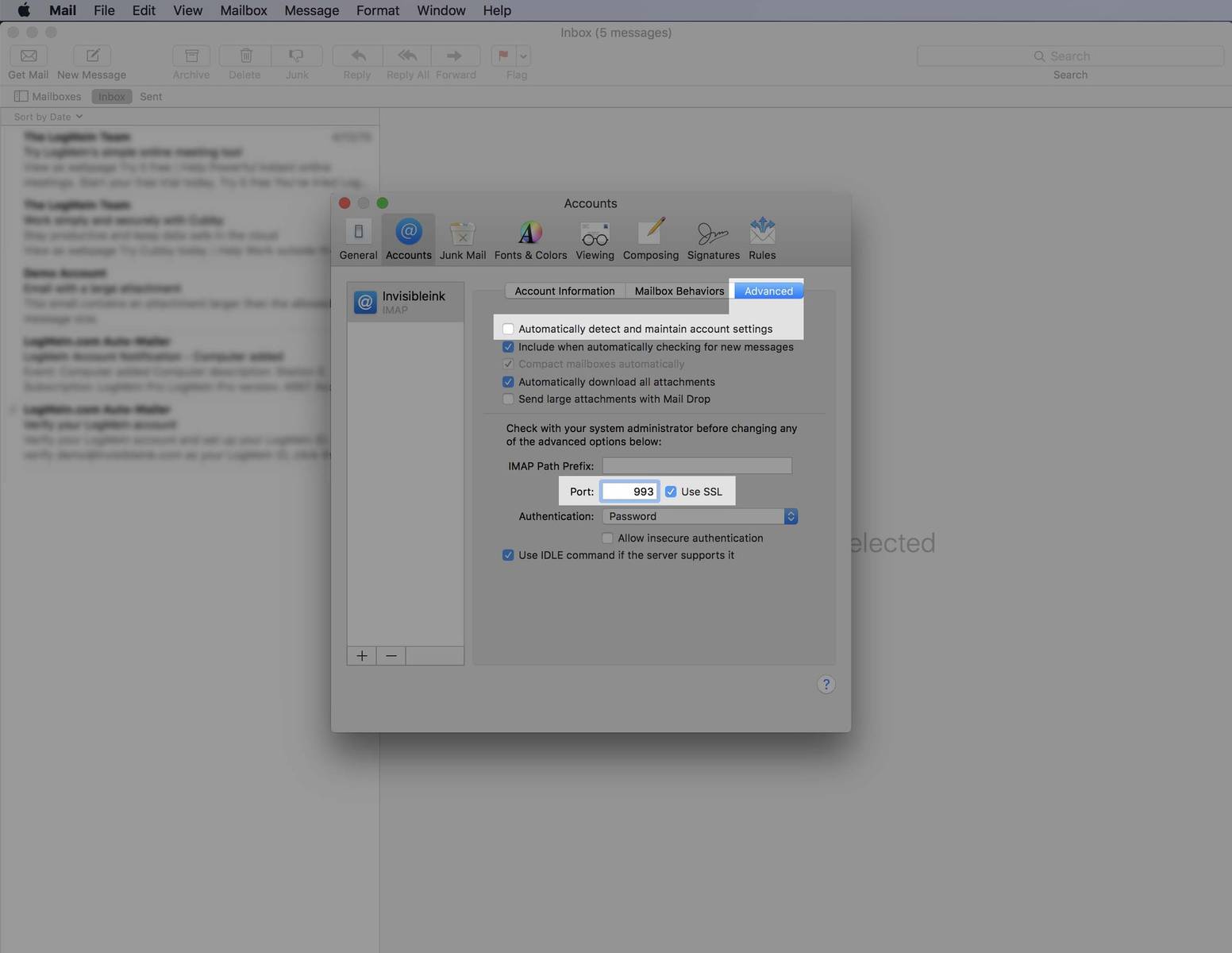Screen dimensions: 1232x953
Task: Switch to Account Information tab
Action: coord(564,291)
